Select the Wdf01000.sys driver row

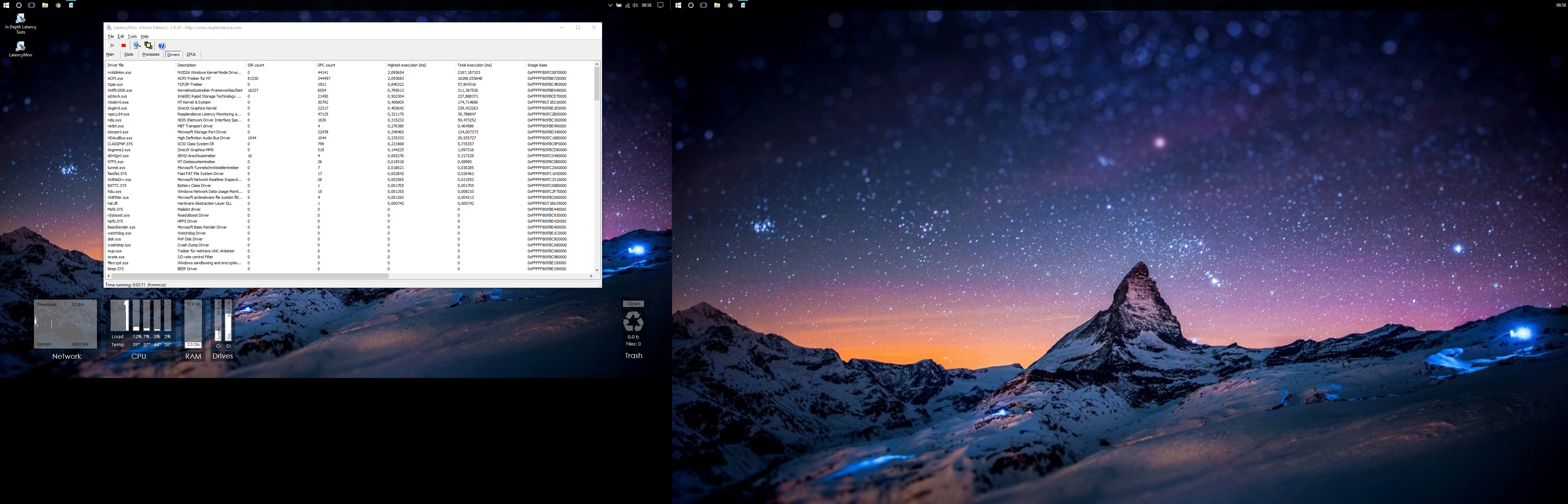pyautogui.click(x=349, y=91)
